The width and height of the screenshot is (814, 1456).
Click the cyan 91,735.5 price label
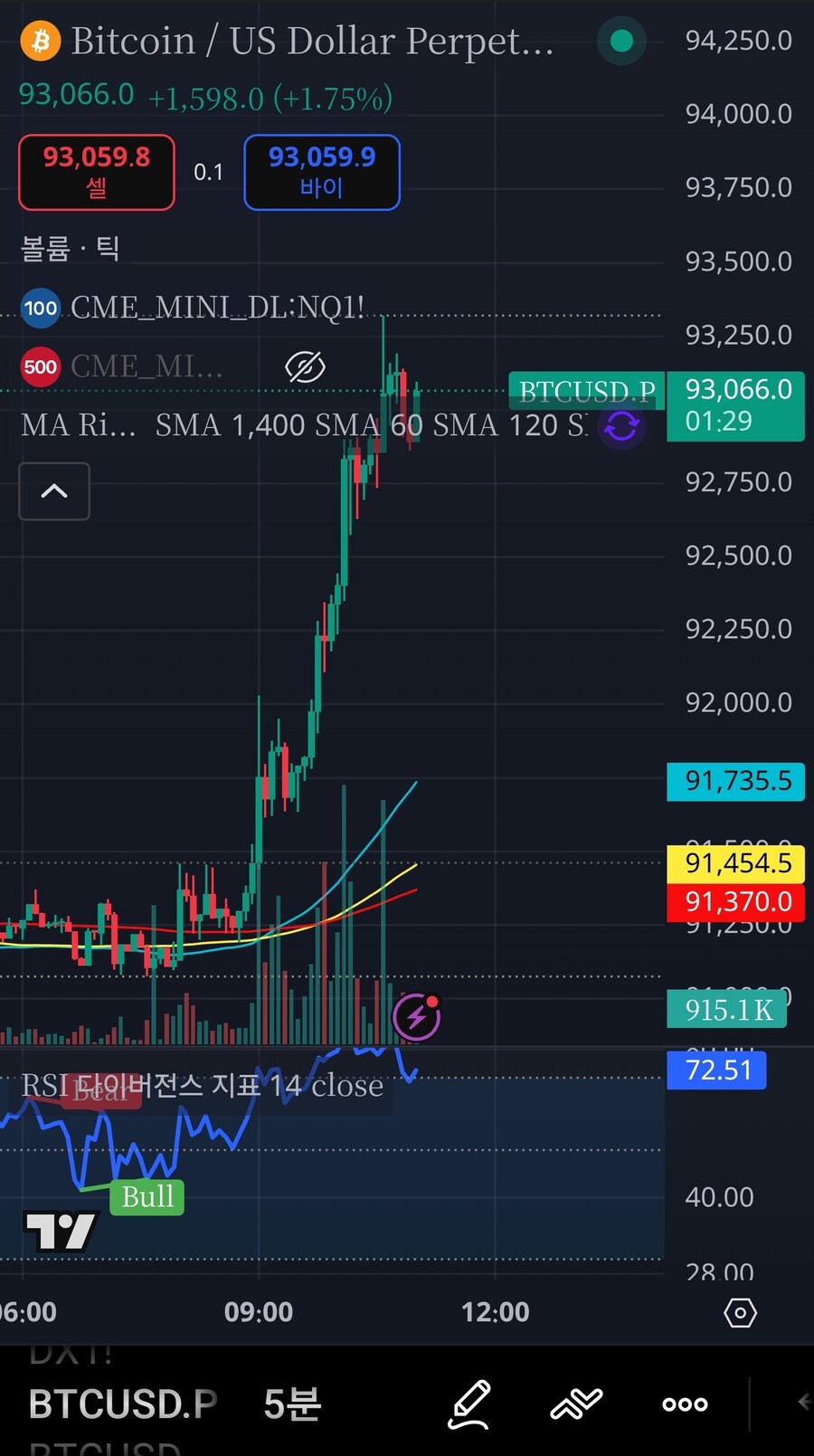(x=736, y=781)
